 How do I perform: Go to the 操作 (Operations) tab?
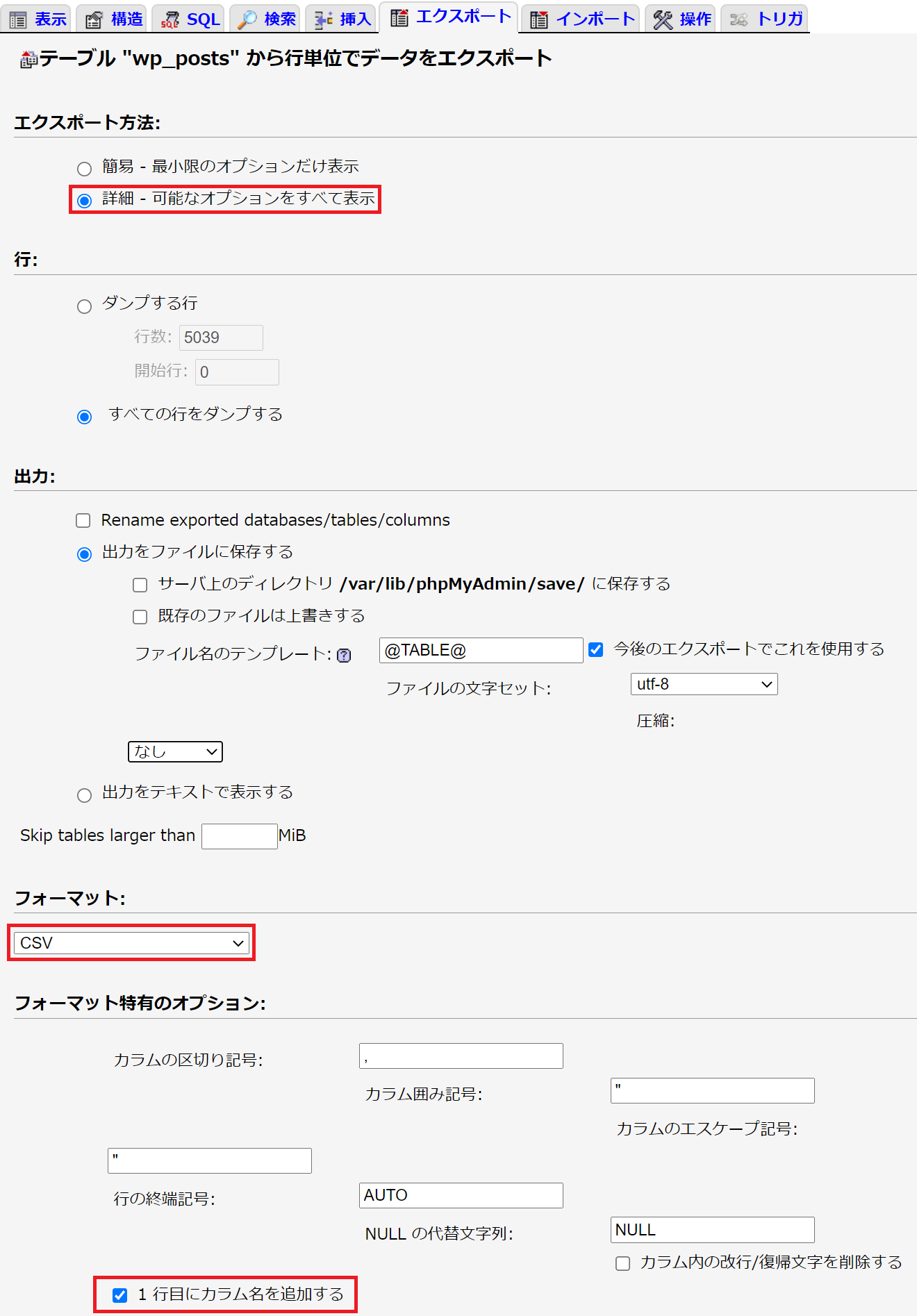[681, 19]
